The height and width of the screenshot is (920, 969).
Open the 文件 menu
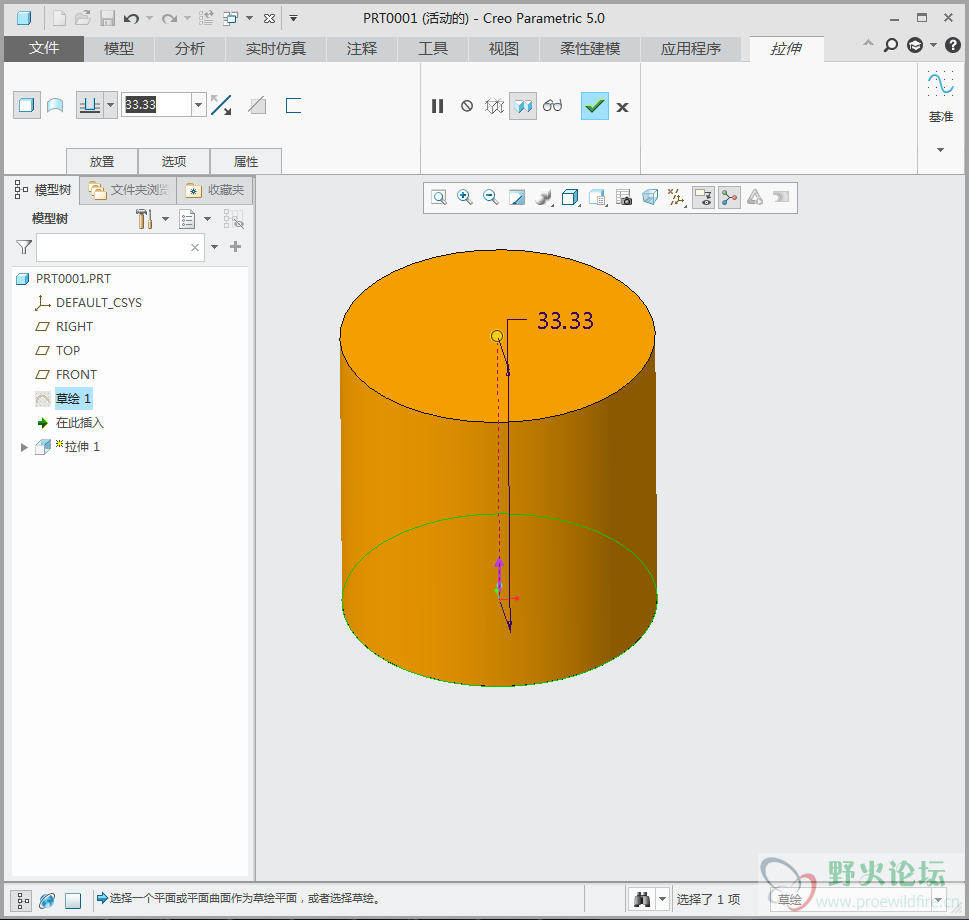[x=44, y=48]
